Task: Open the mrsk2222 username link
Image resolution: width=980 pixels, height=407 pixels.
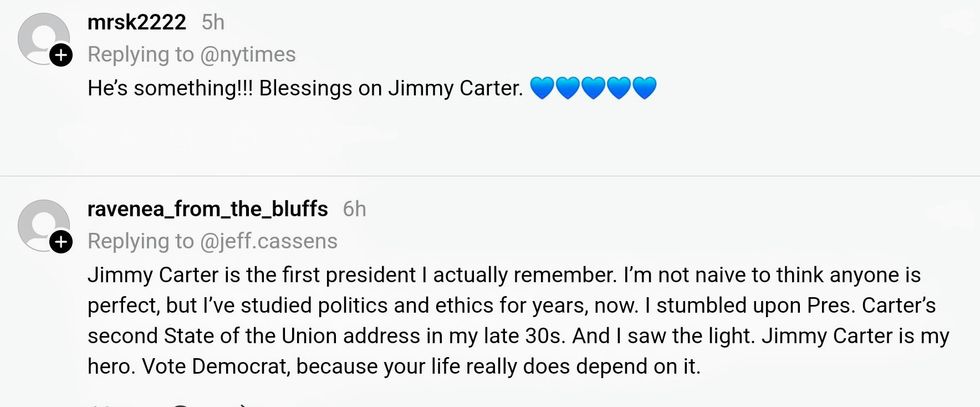Action: tap(137, 23)
